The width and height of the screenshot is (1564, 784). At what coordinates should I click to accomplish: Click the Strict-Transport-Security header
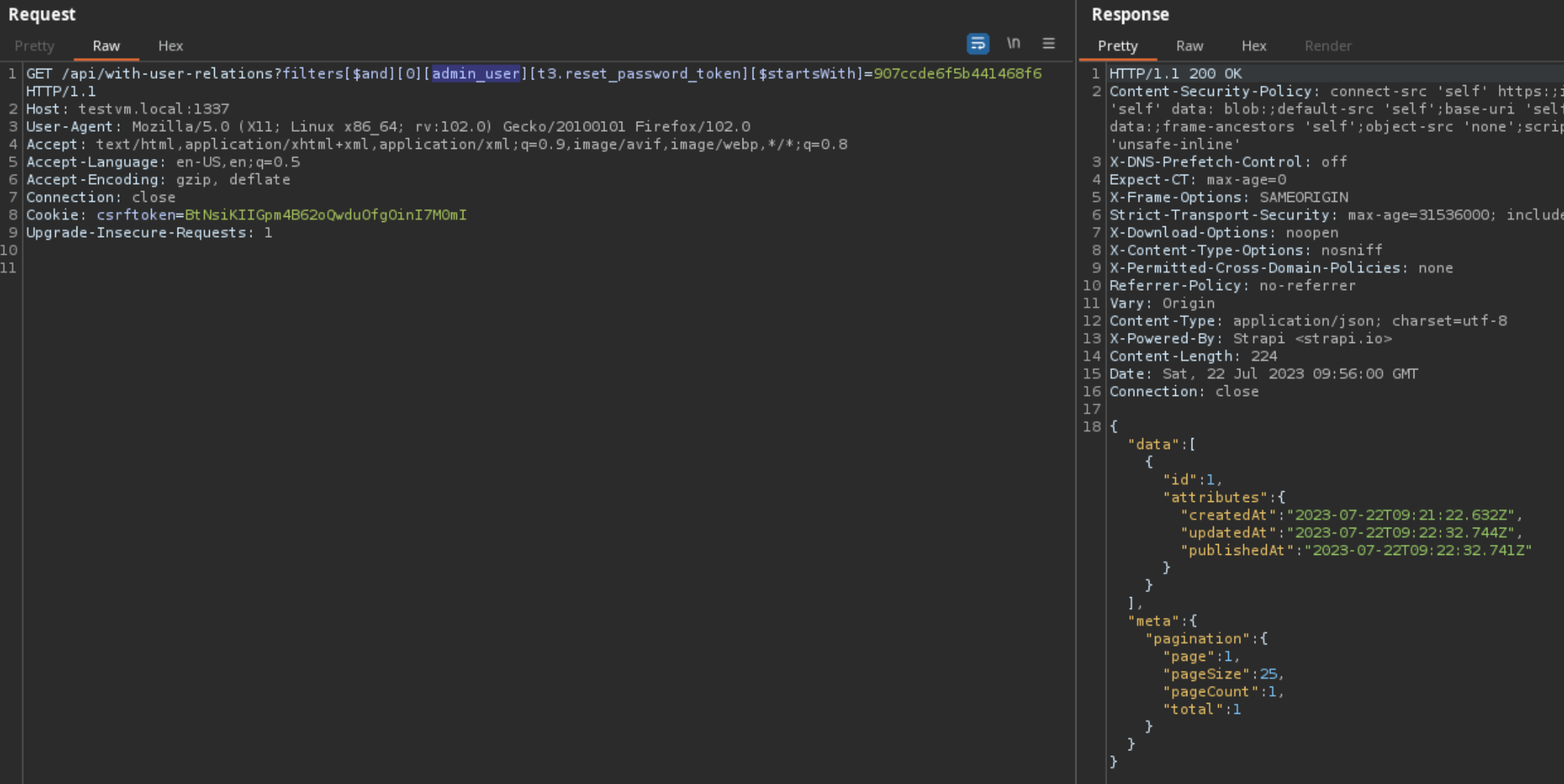click(1336, 215)
